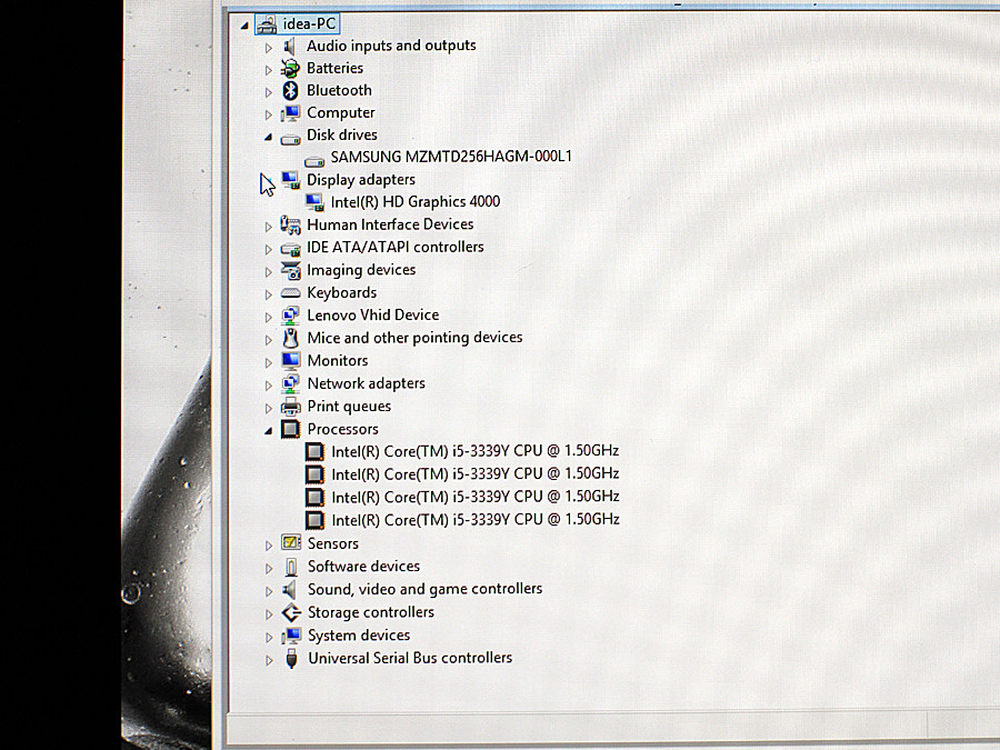1000x750 pixels.
Task: Click the Batteries category icon
Action: [290, 68]
